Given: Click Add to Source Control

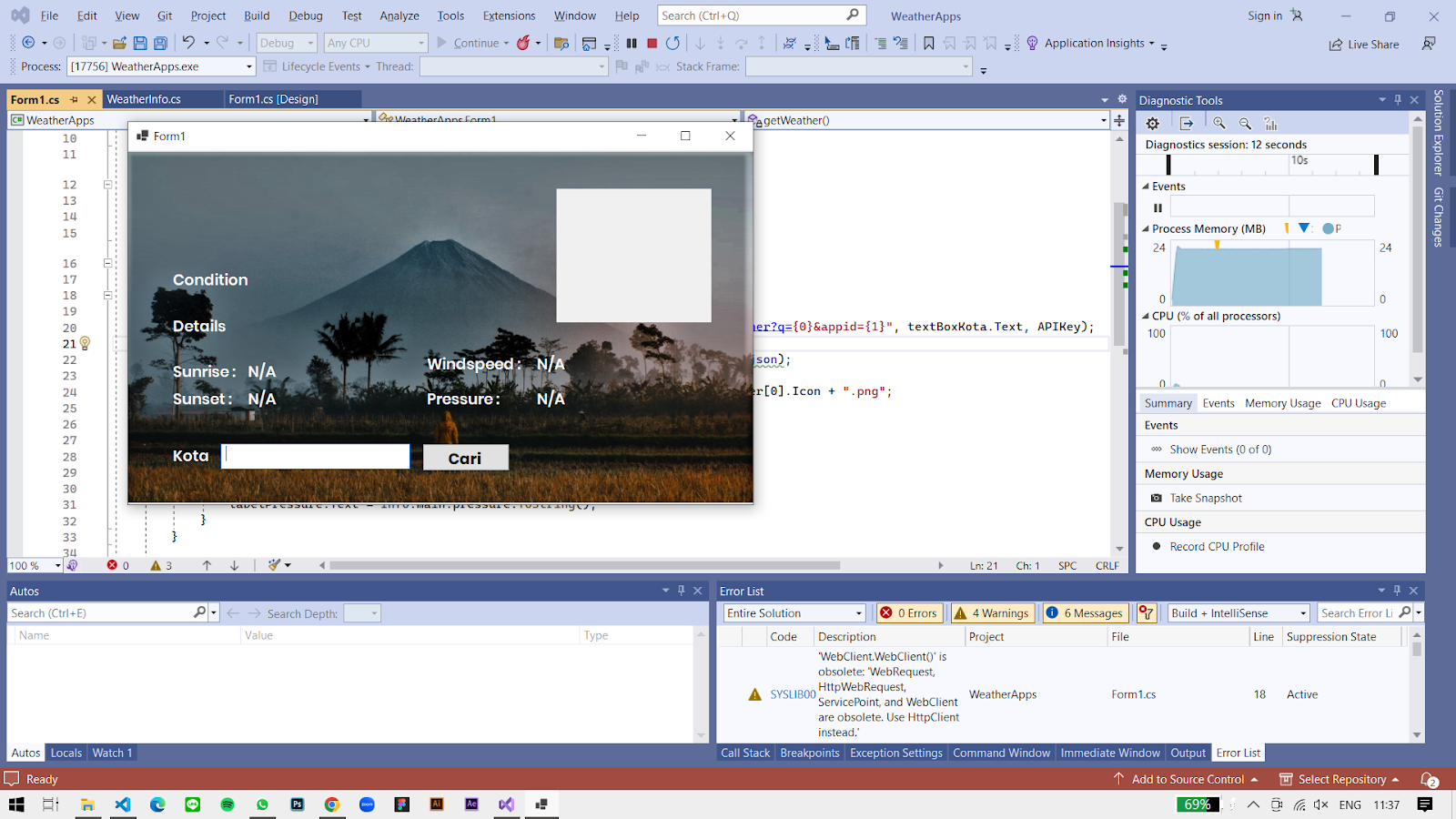Looking at the screenshot, I should tap(1187, 779).
